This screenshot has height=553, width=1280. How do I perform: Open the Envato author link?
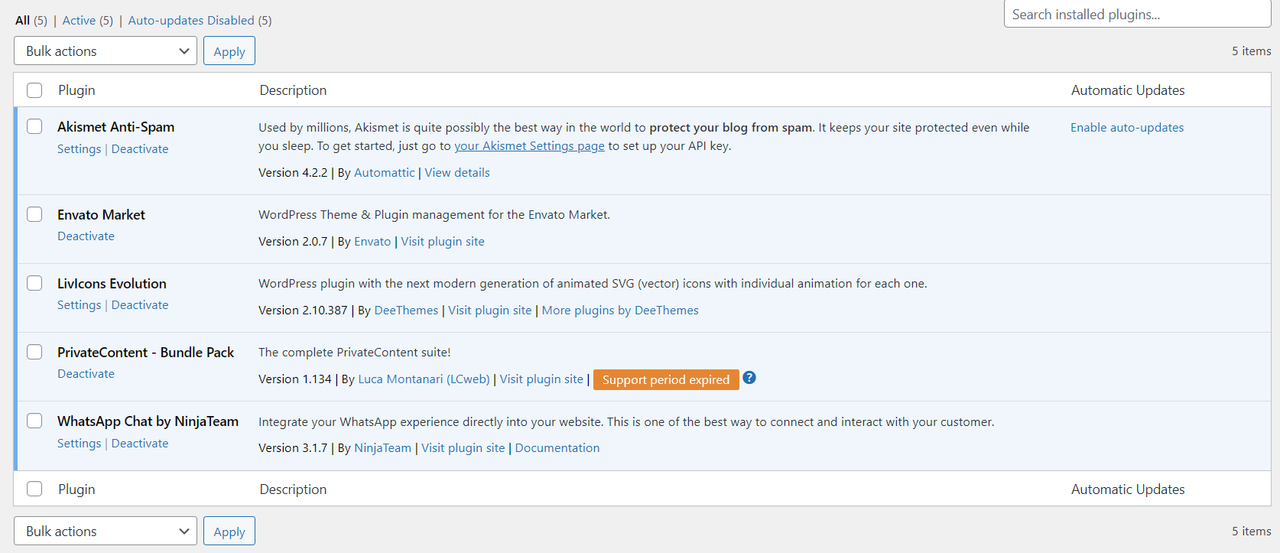[x=372, y=241]
